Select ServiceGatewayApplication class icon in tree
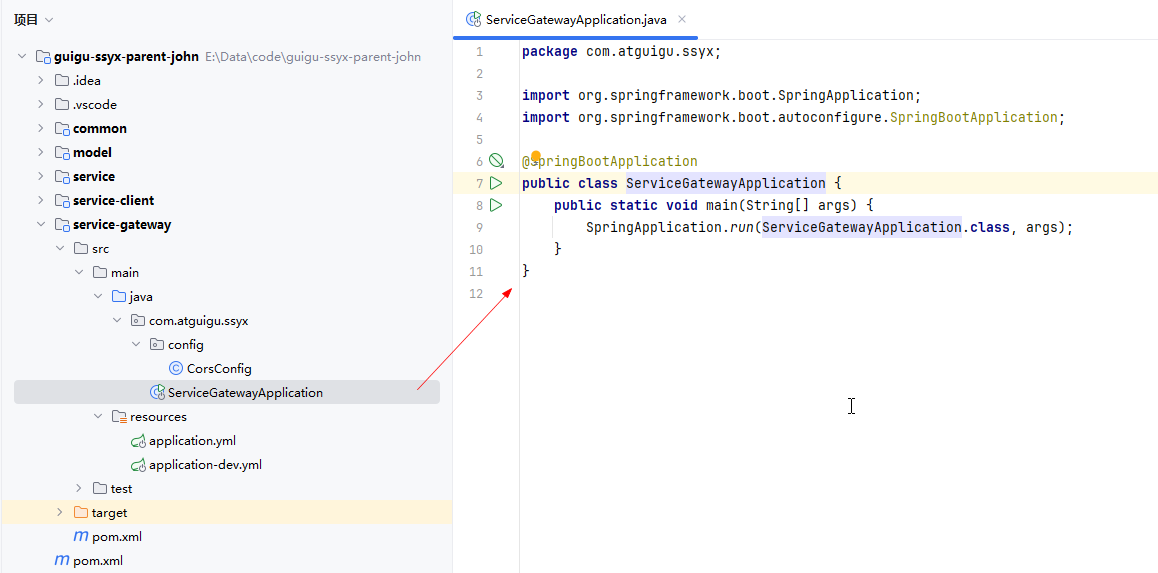1158x573 pixels. click(157, 393)
